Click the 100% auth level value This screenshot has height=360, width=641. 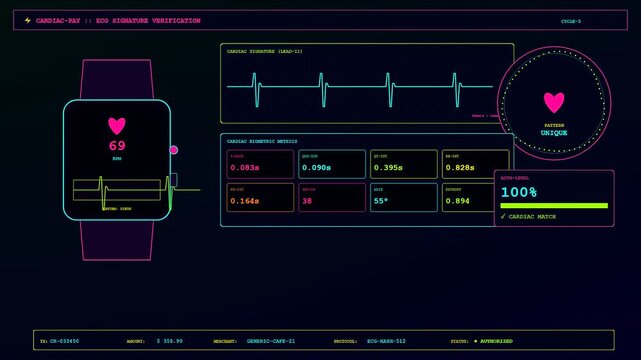519,192
